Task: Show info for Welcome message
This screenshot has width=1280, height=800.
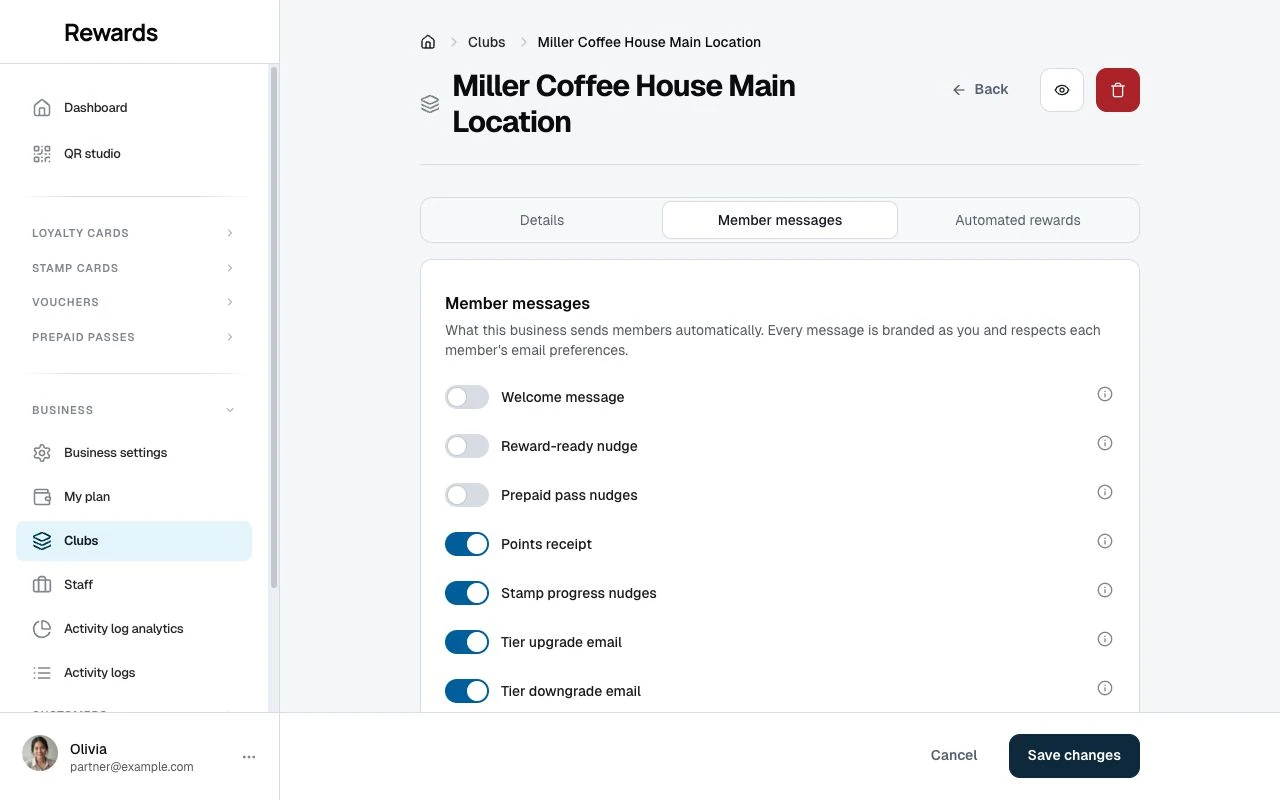Action: [x=1105, y=394]
